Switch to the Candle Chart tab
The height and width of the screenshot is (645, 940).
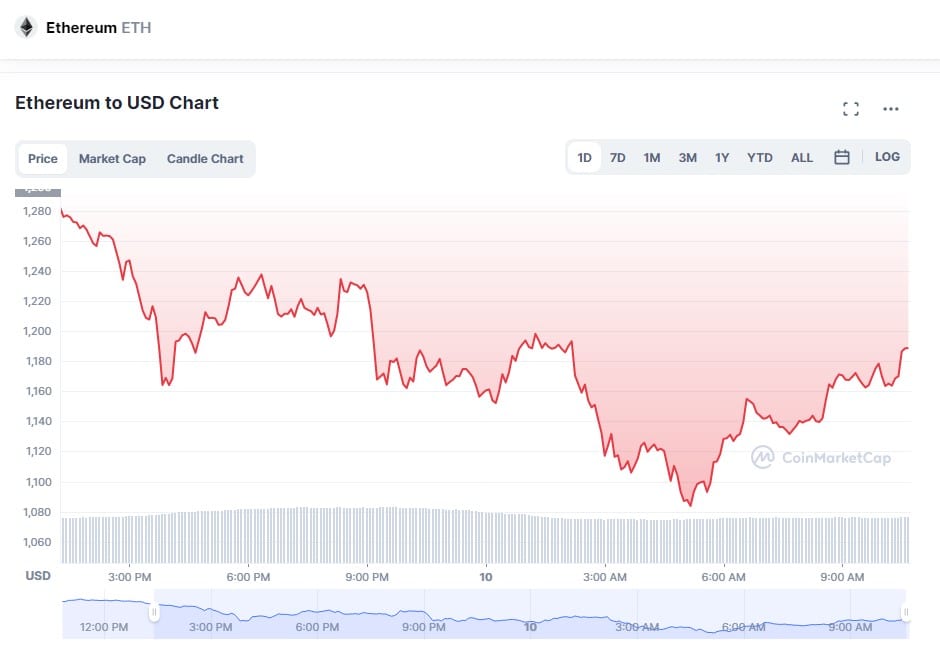205,159
